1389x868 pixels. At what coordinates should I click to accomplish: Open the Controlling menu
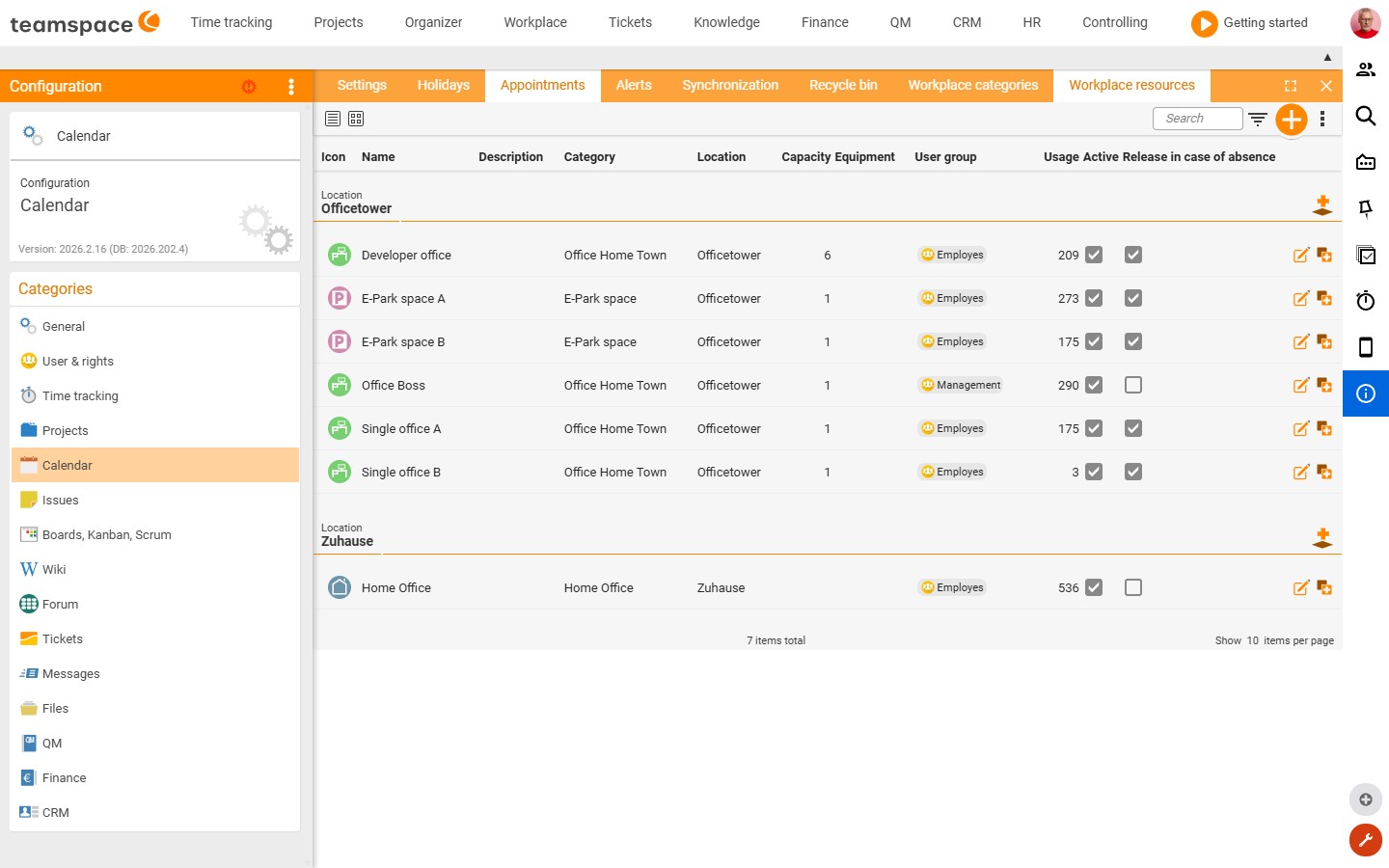[1115, 22]
